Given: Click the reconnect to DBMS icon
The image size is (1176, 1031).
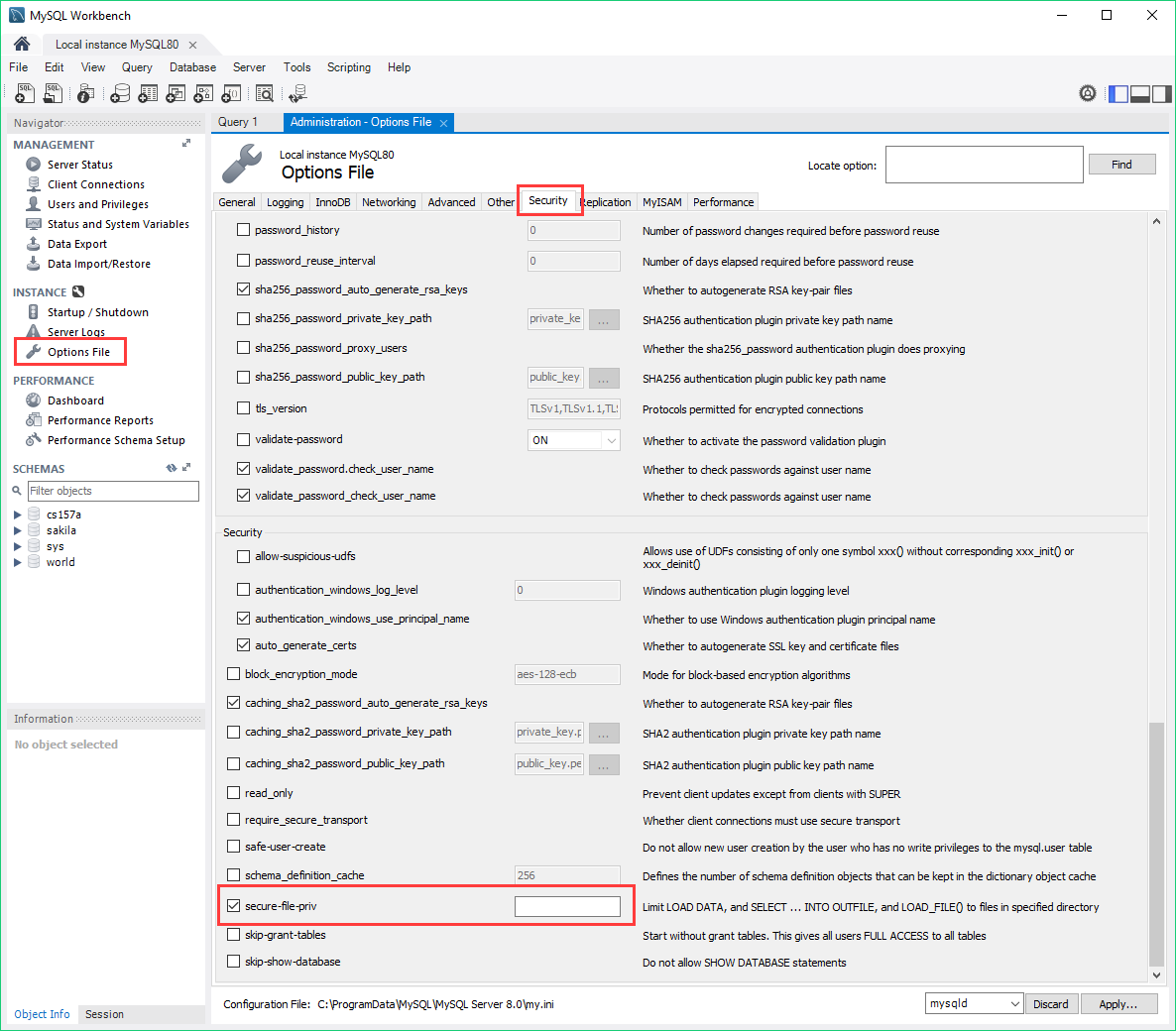Looking at the screenshot, I should pyautogui.click(x=297, y=93).
